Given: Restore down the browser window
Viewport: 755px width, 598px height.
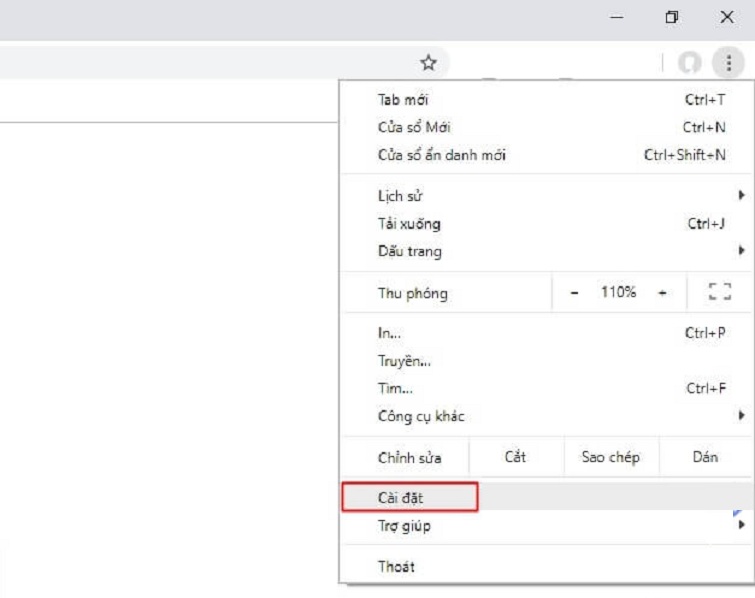Looking at the screenshot, I should (671, 17).
